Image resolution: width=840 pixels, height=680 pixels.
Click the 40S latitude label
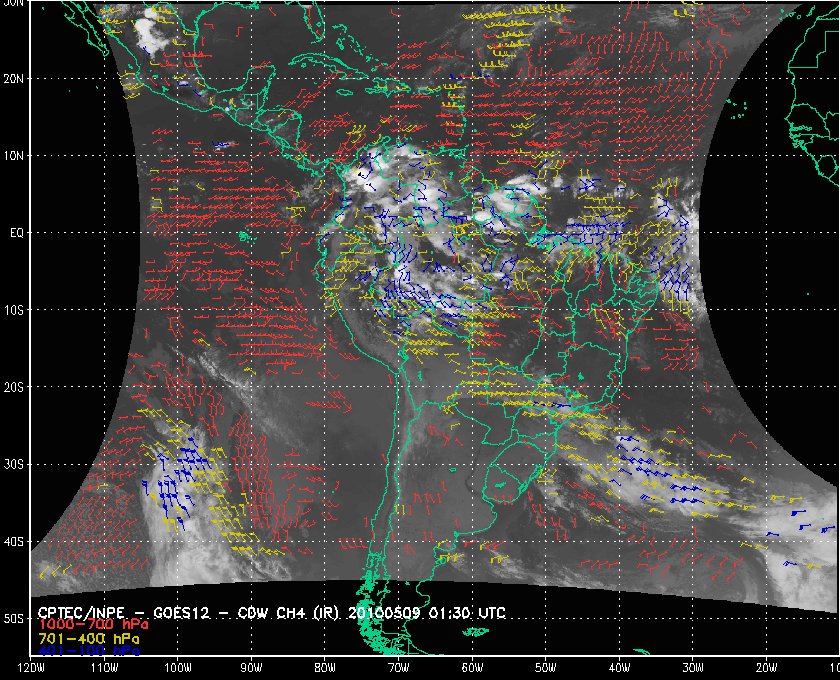(13, 541)
